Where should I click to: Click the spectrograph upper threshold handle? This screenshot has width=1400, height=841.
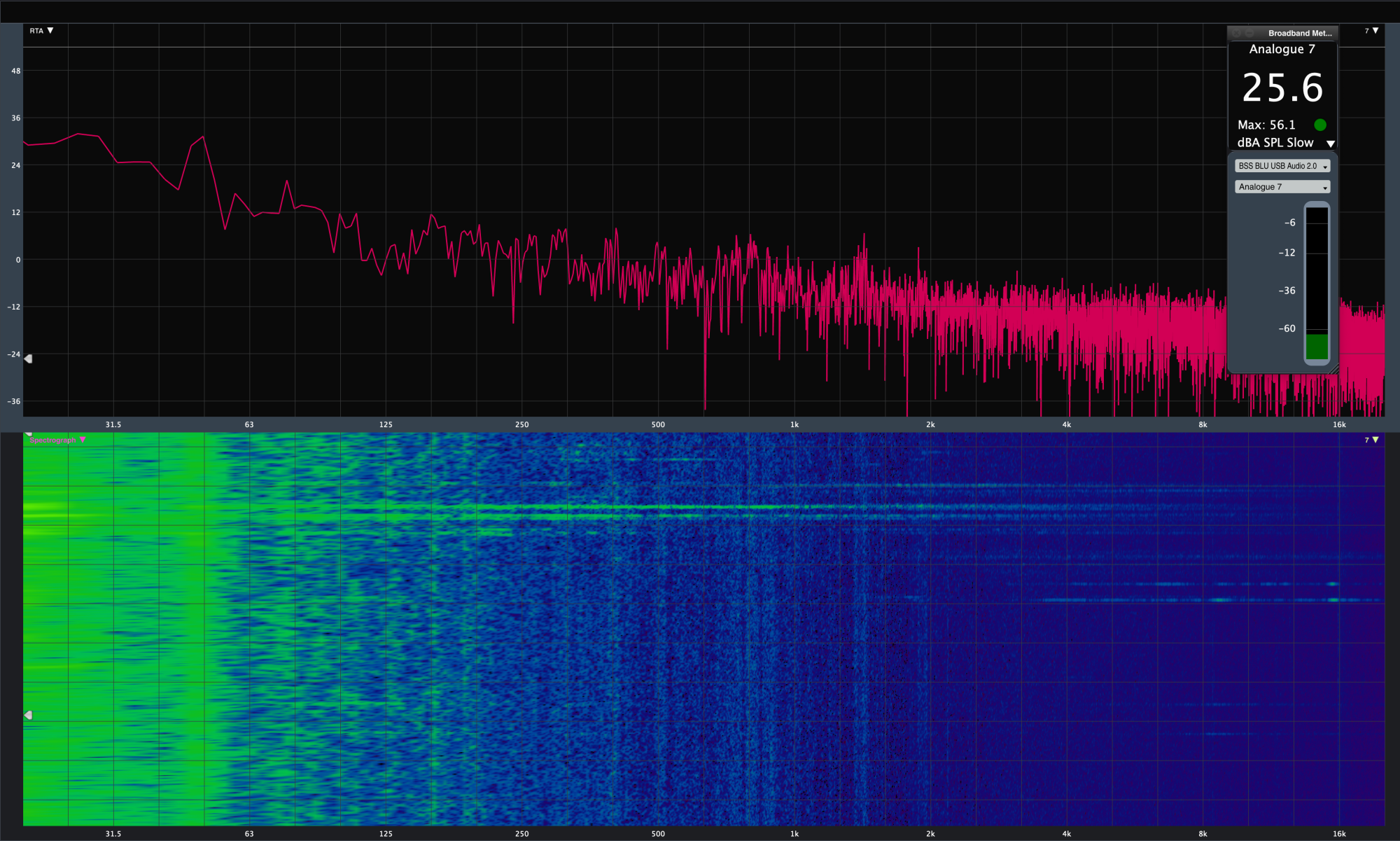pos(29,434)
